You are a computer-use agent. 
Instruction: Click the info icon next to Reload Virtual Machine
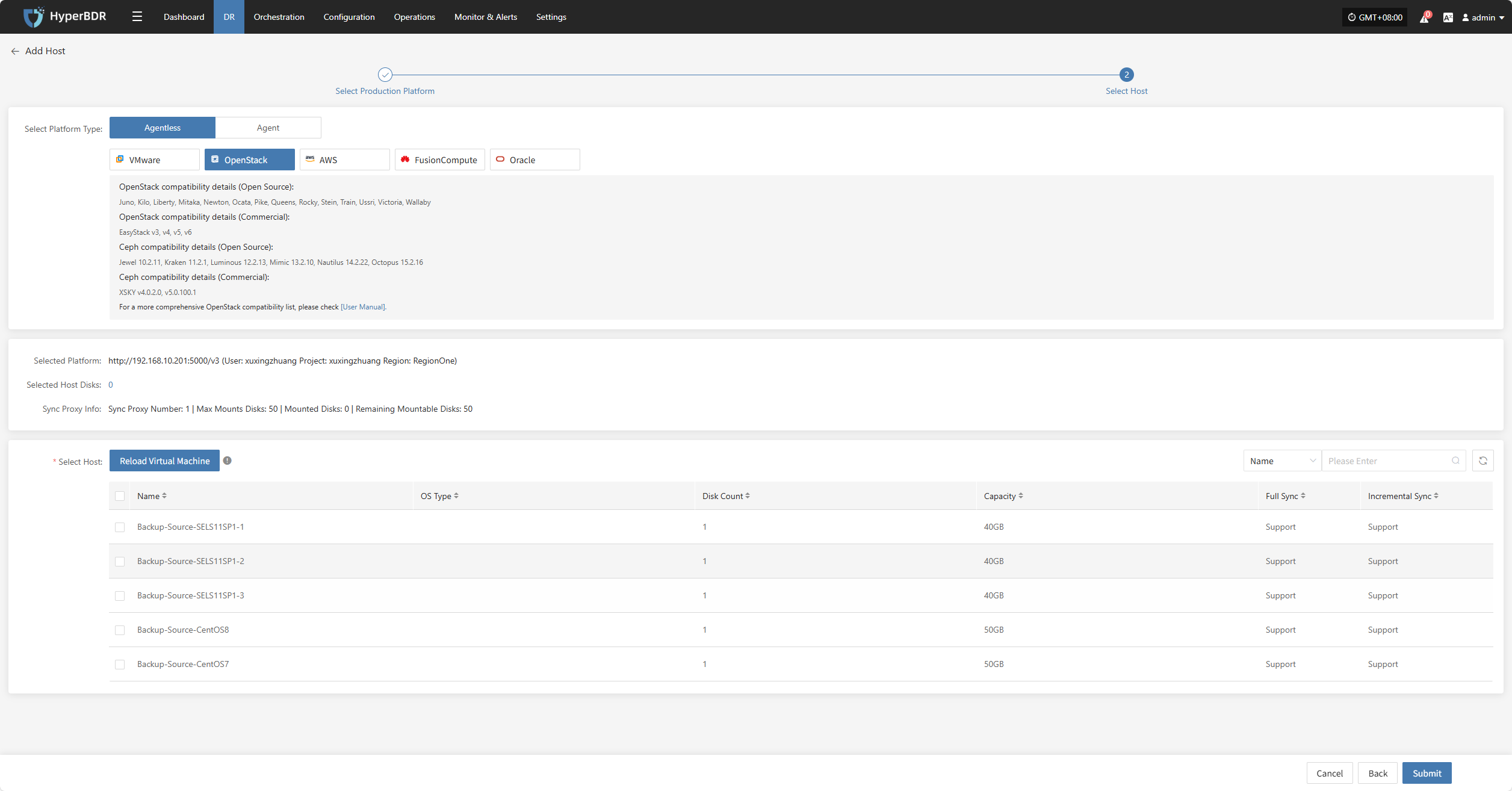click(228, 461)
